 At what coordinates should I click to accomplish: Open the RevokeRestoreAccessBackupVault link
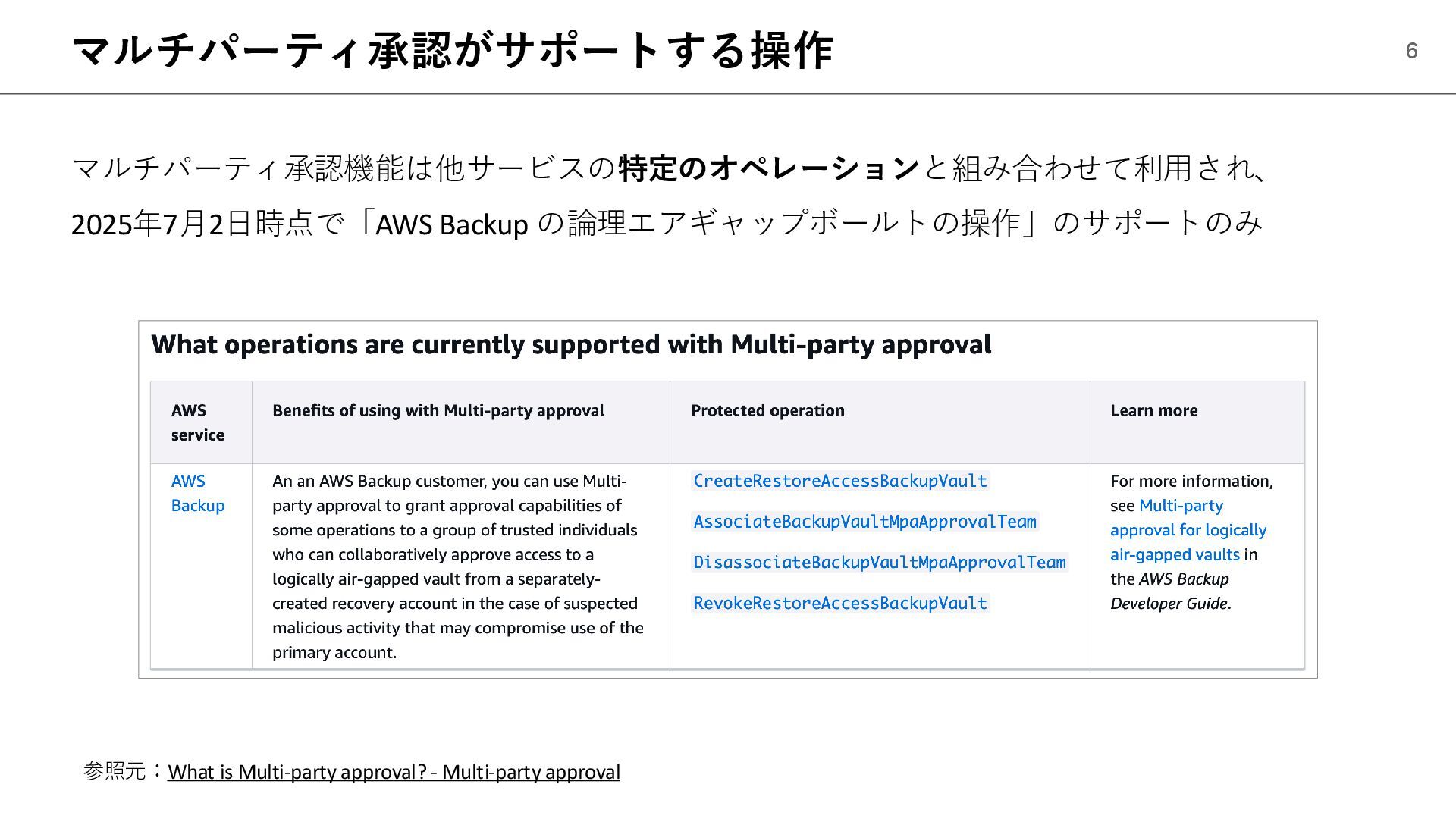coord(840,603)
